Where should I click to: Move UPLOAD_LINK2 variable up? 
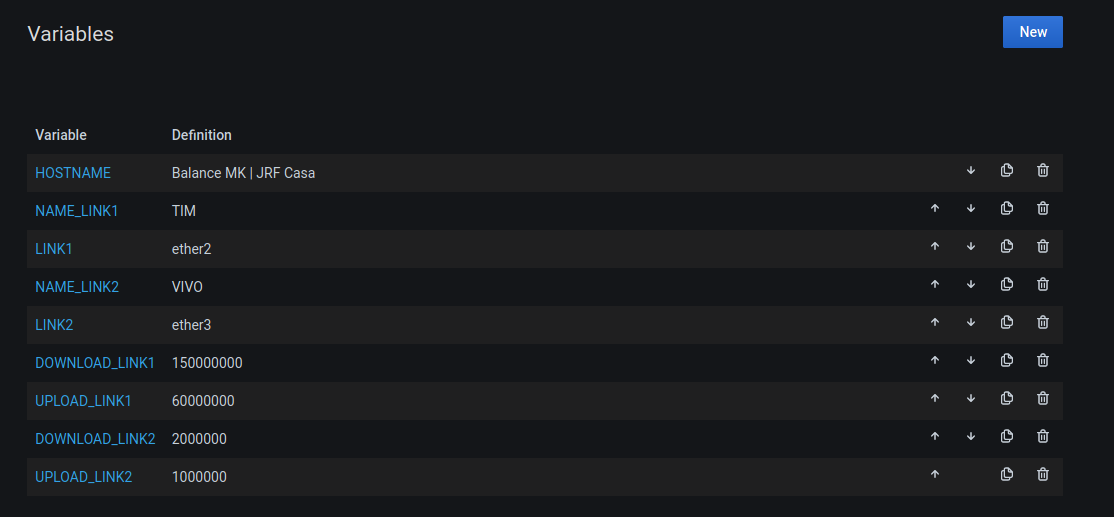pyautogui.click(x=935, y=475)
